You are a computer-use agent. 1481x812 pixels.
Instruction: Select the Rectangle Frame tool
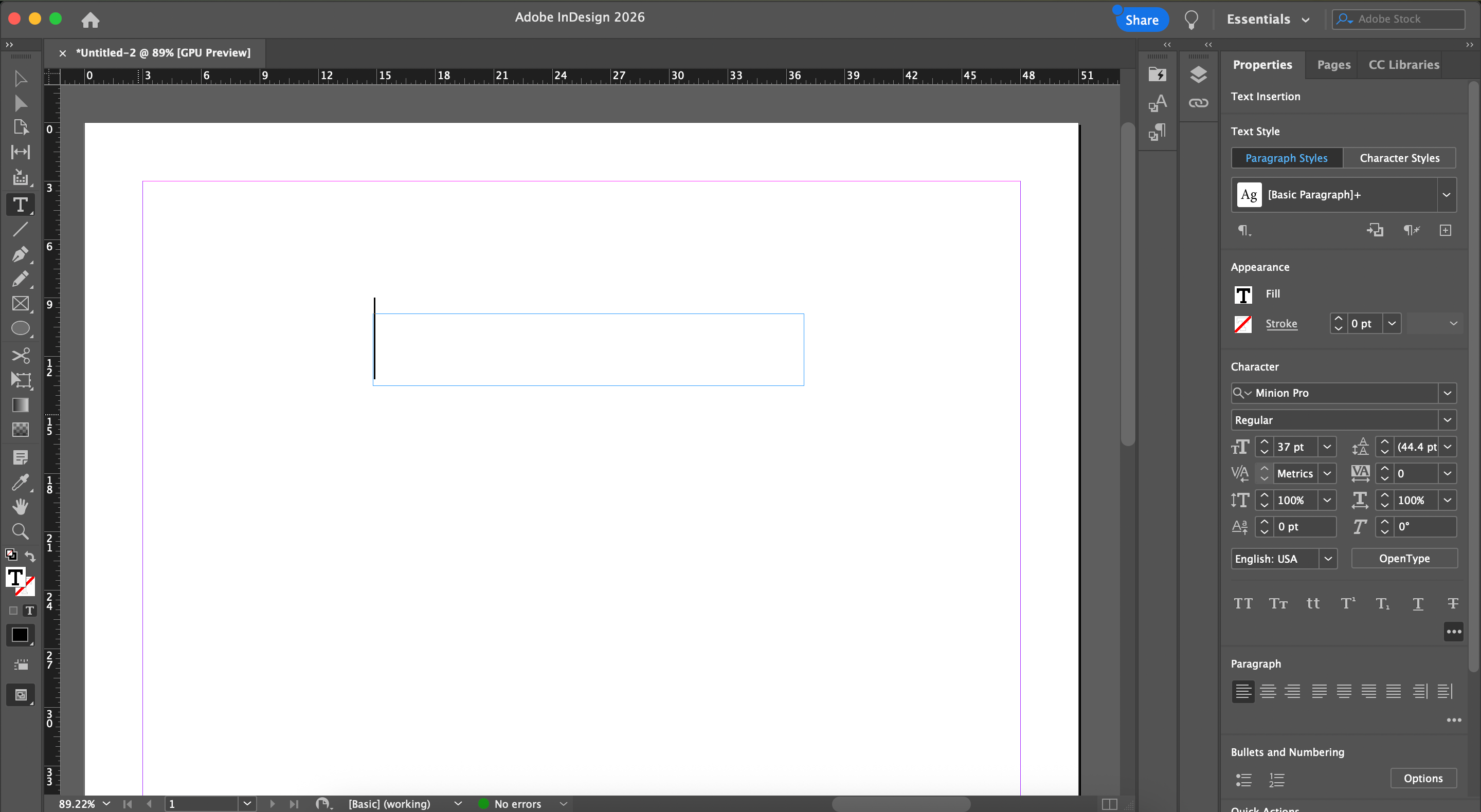pyautogui.click(x=20, y=303)
